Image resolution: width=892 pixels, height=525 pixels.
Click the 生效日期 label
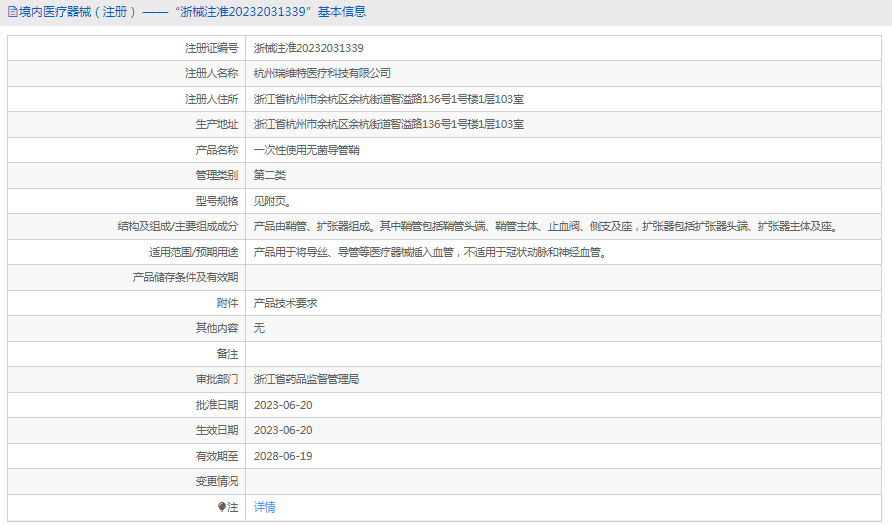tap(217, 430)
